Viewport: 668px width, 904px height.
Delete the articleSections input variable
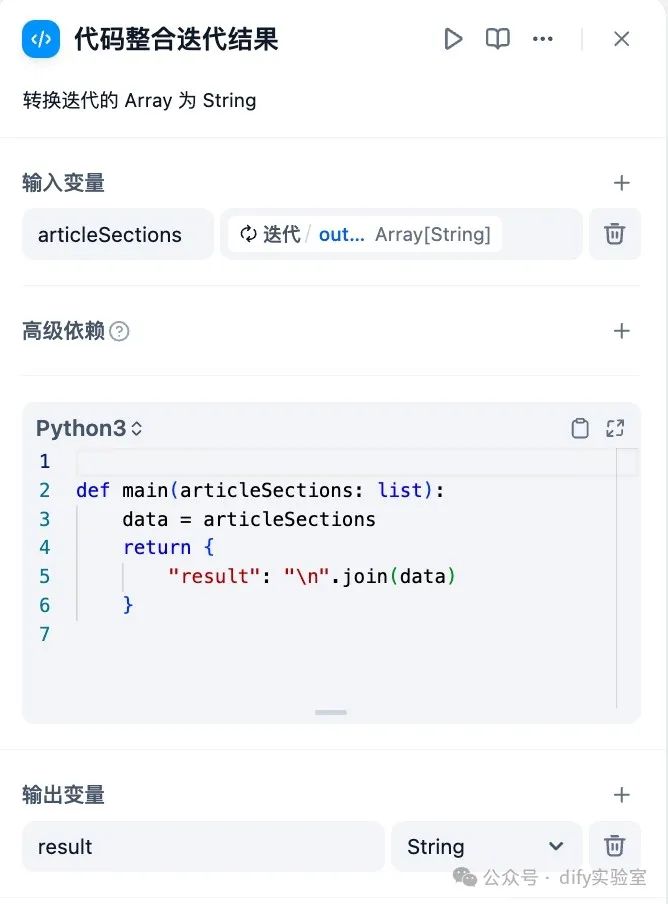pos(614,234)
